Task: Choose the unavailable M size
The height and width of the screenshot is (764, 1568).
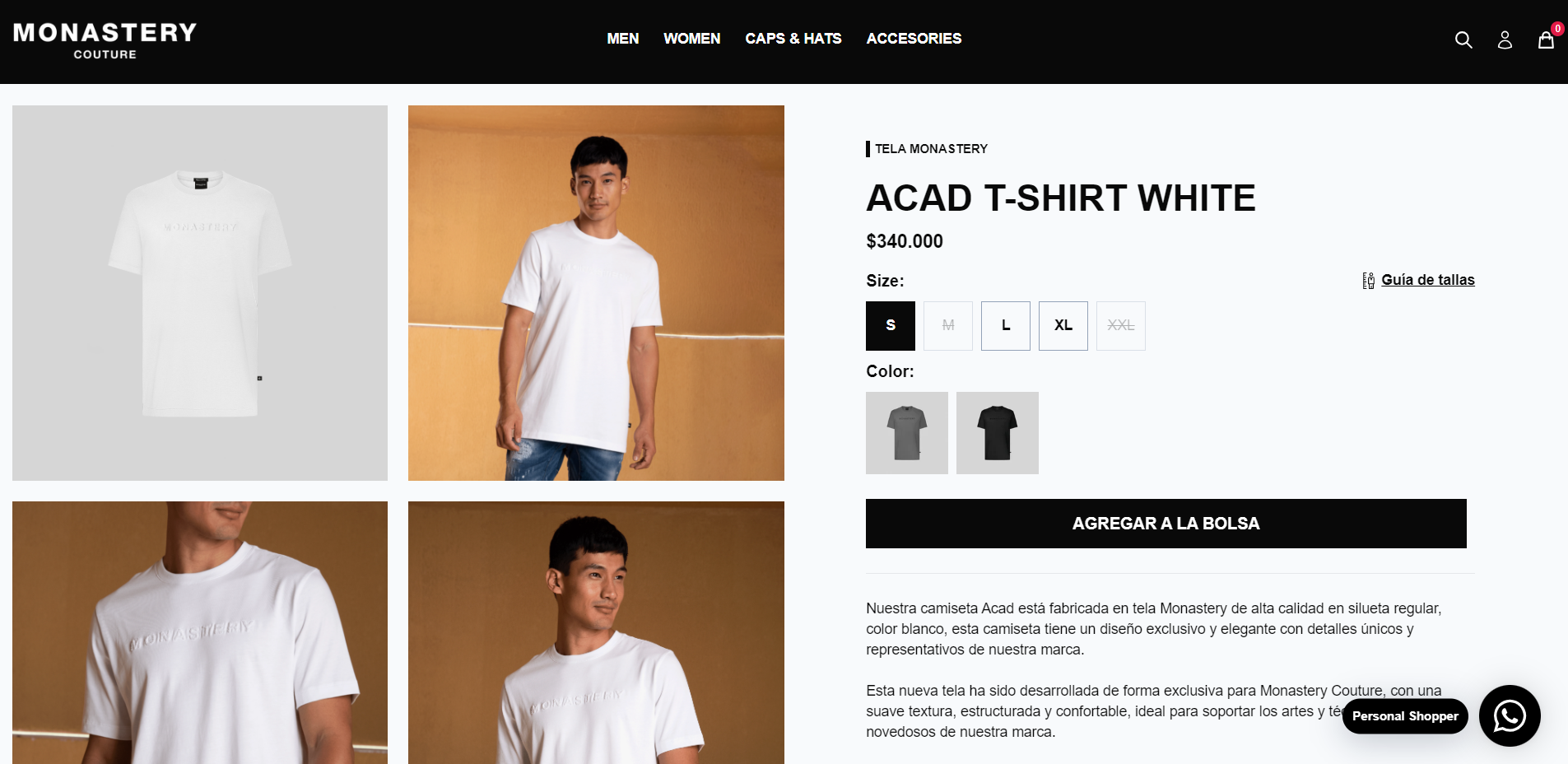Action: (x=948, y=326)
